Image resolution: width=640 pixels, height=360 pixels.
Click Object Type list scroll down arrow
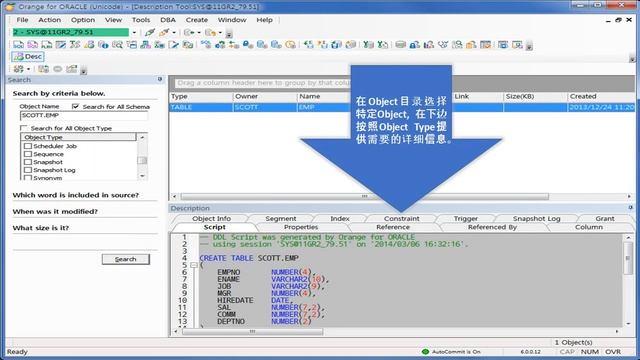point(142,176)
